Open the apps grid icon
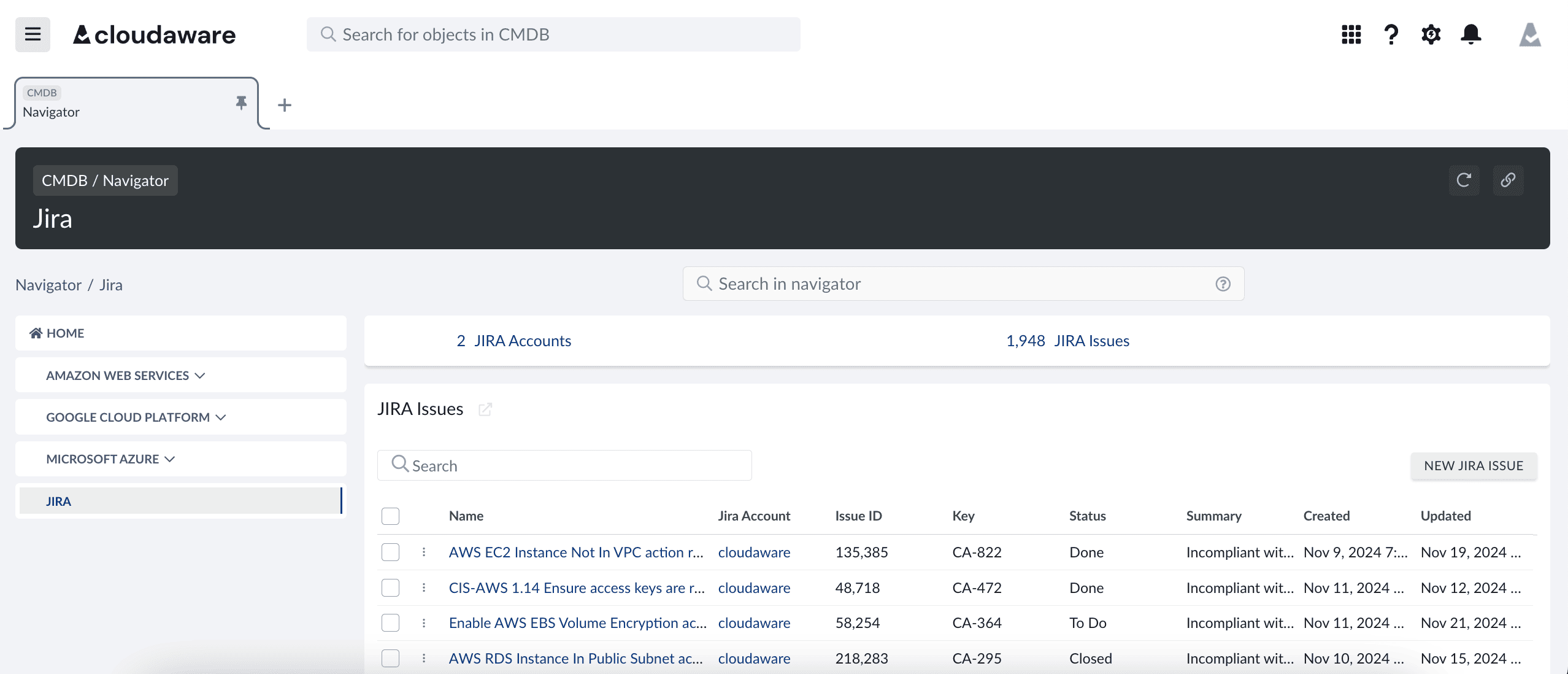1568x674 pixels. pyautogui.click(x=1351, y=34)
